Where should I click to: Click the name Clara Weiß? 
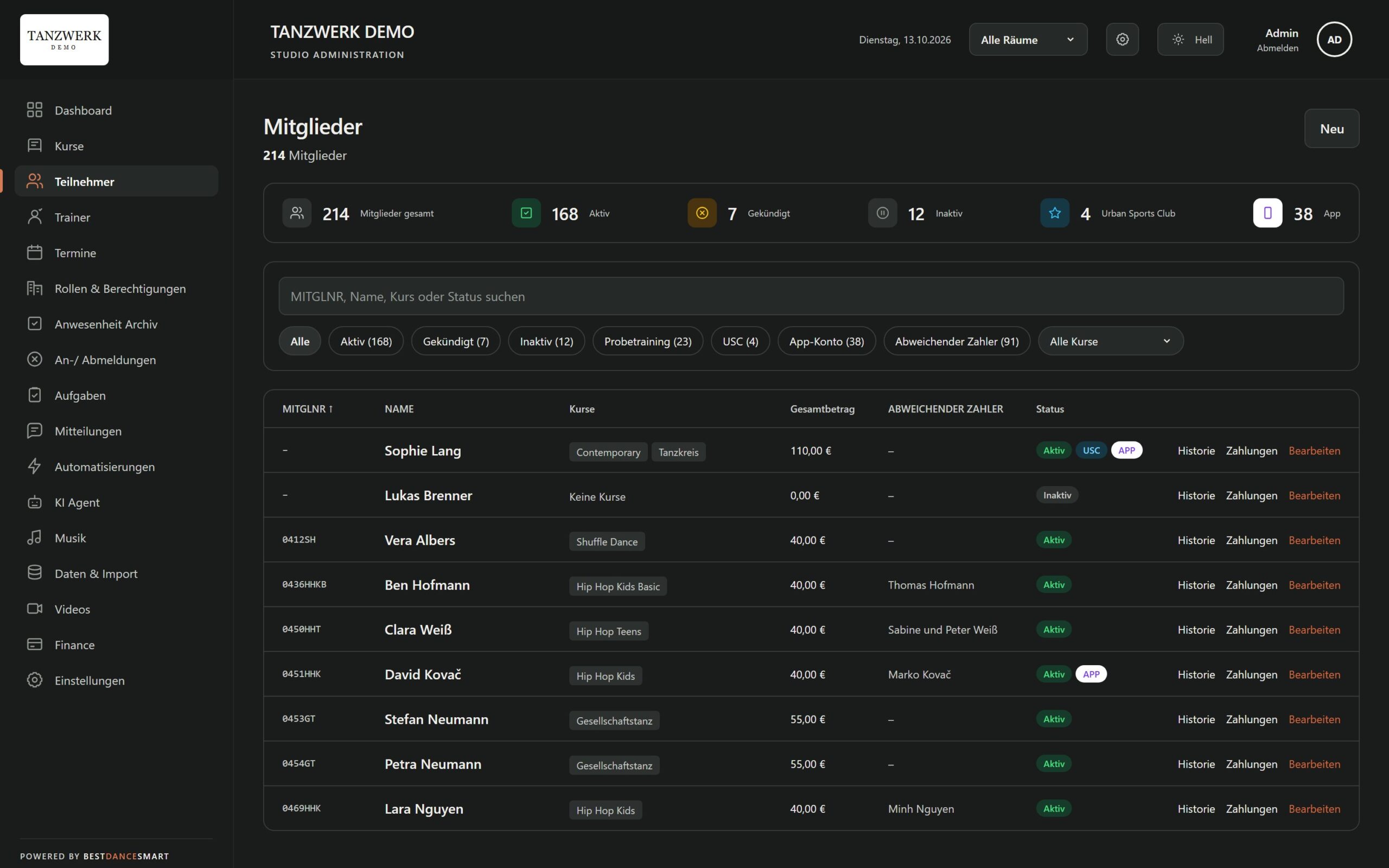pos(418,630)
